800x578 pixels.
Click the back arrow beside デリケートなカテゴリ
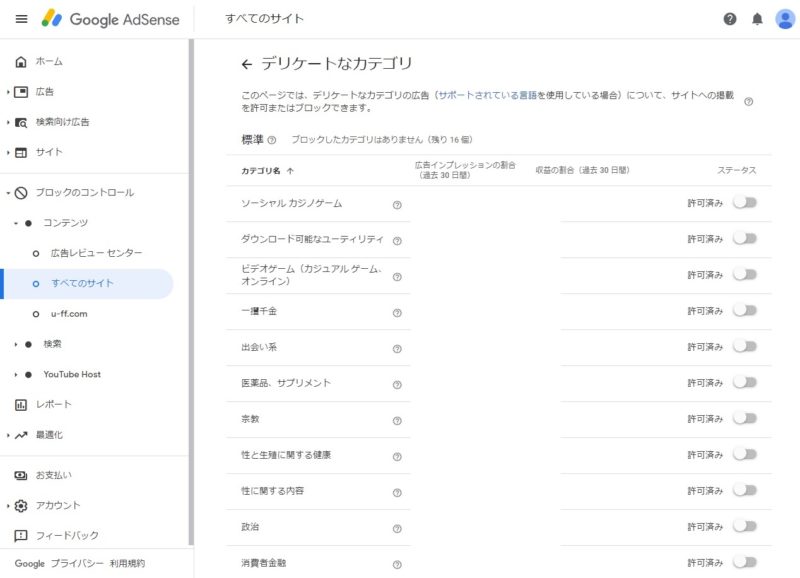click(x=247, y=64)
